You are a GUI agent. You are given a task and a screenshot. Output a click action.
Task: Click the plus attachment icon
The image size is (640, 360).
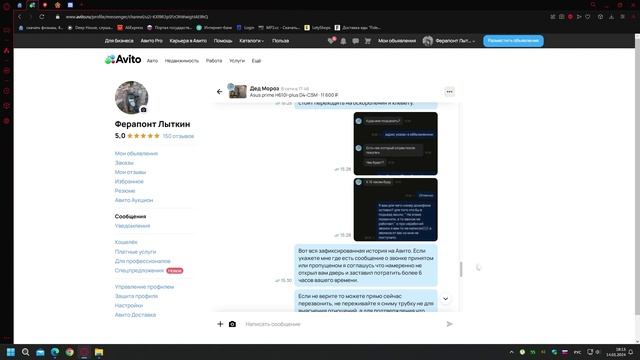[x=220, y=324]
